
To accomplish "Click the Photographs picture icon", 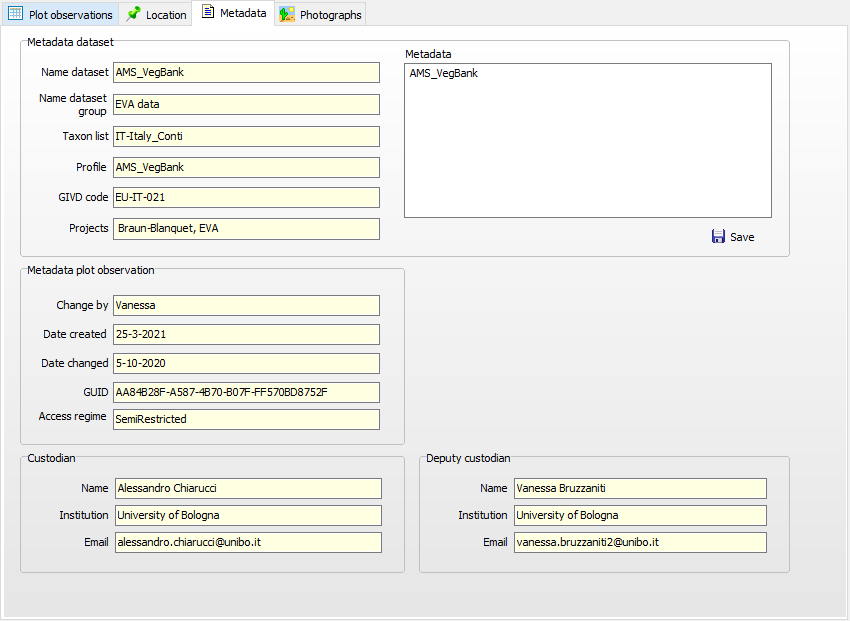I will point(287,15).
